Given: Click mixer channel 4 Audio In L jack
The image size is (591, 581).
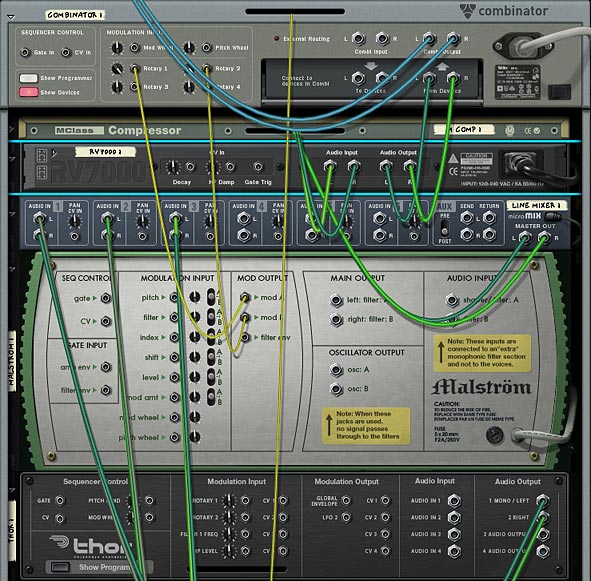Looking at the screenshot, I should (243, 218).
